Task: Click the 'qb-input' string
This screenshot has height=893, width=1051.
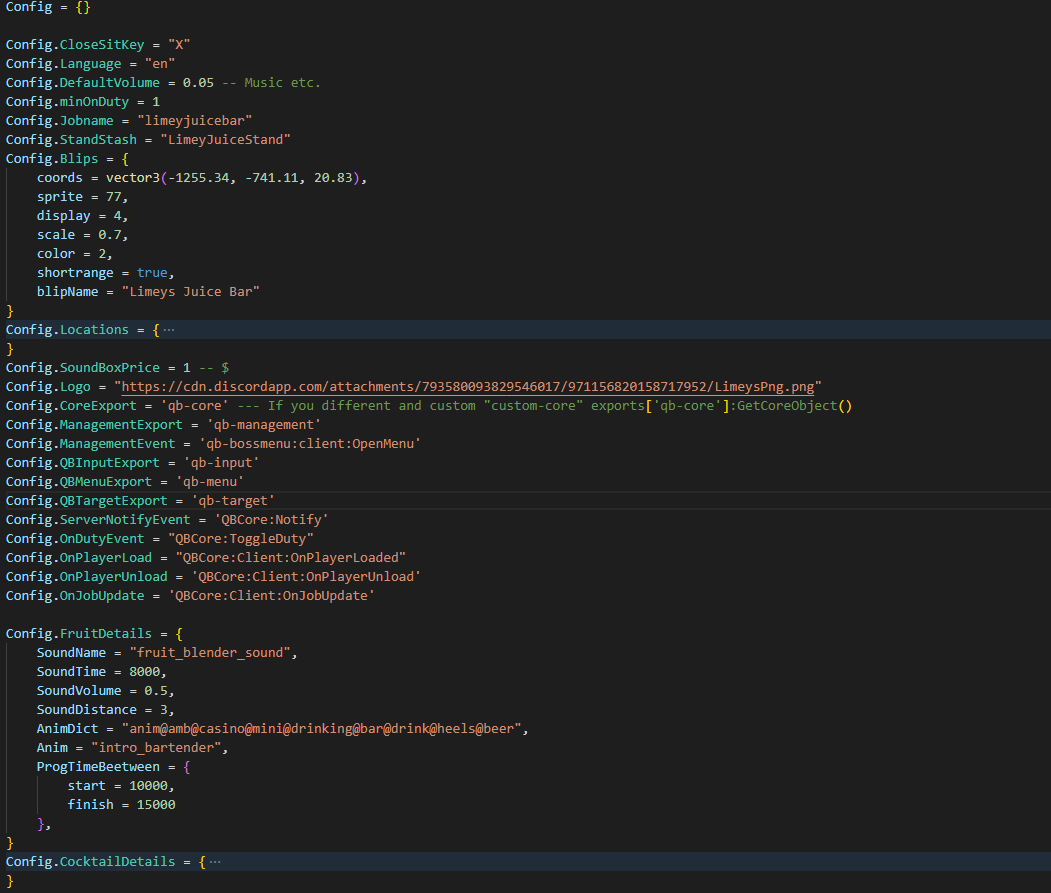Action: click(221, 463)
